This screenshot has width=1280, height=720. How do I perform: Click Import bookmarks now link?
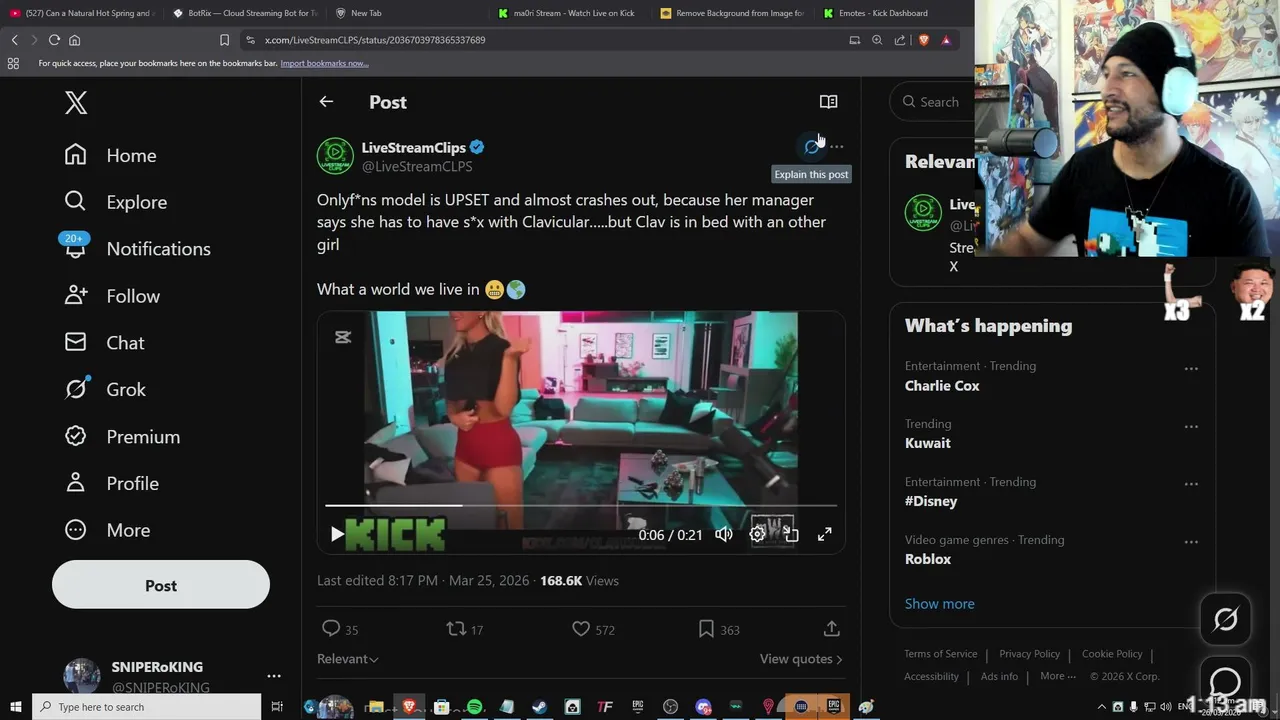click(x=324, y=63)
